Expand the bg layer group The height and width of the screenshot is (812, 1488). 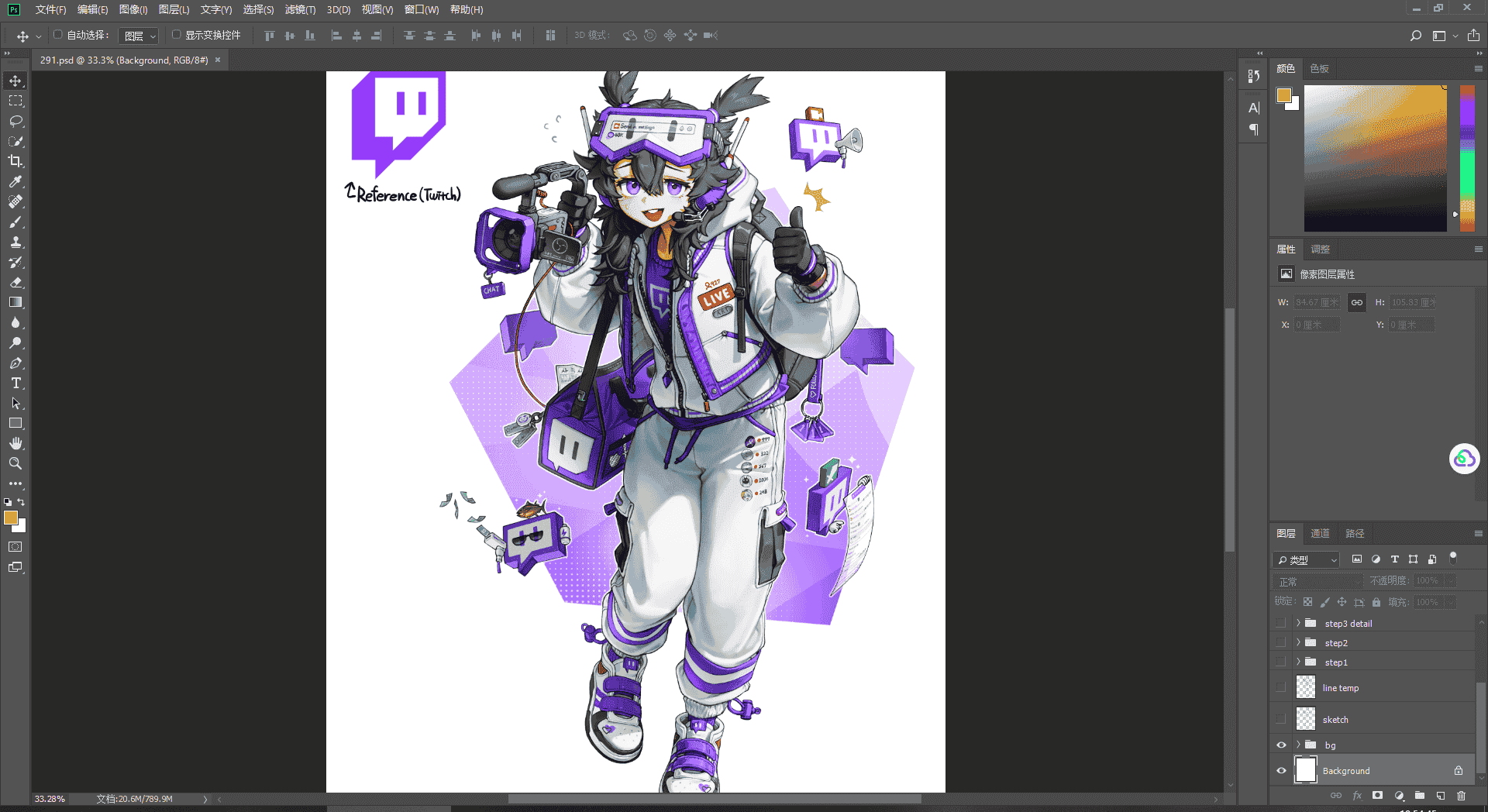1298,745
